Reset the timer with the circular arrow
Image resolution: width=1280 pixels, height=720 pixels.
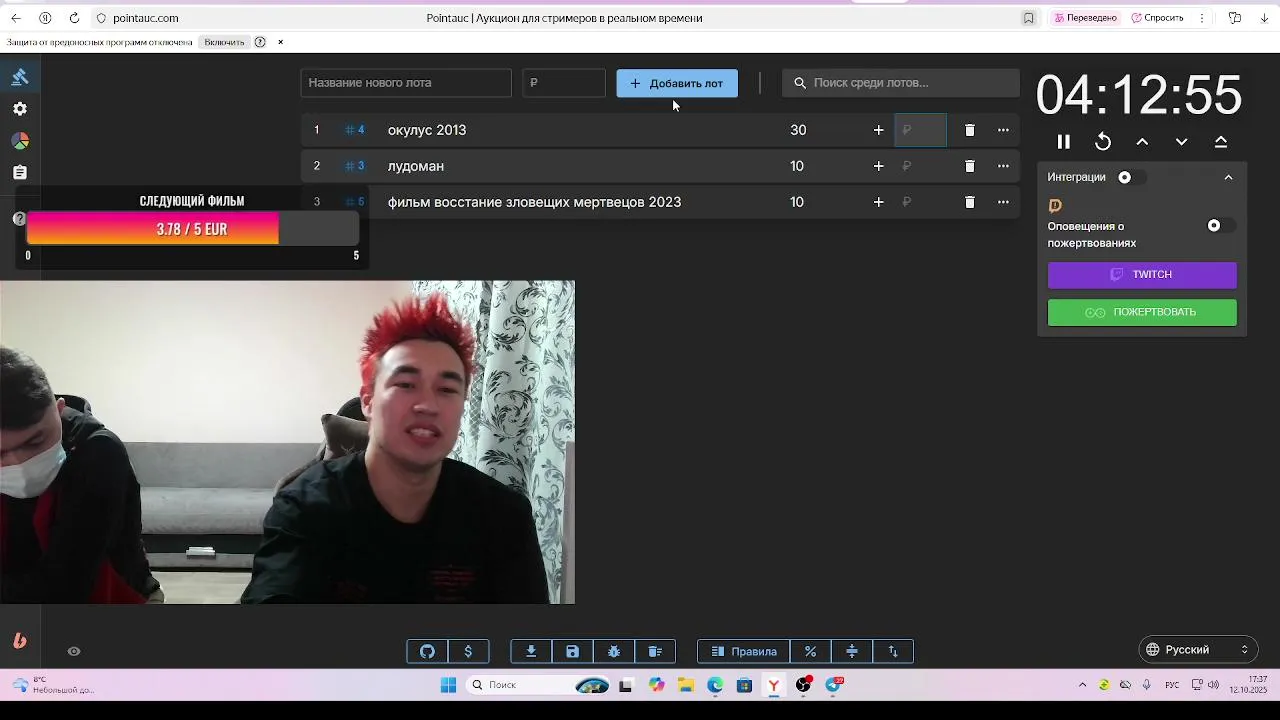1103,142
